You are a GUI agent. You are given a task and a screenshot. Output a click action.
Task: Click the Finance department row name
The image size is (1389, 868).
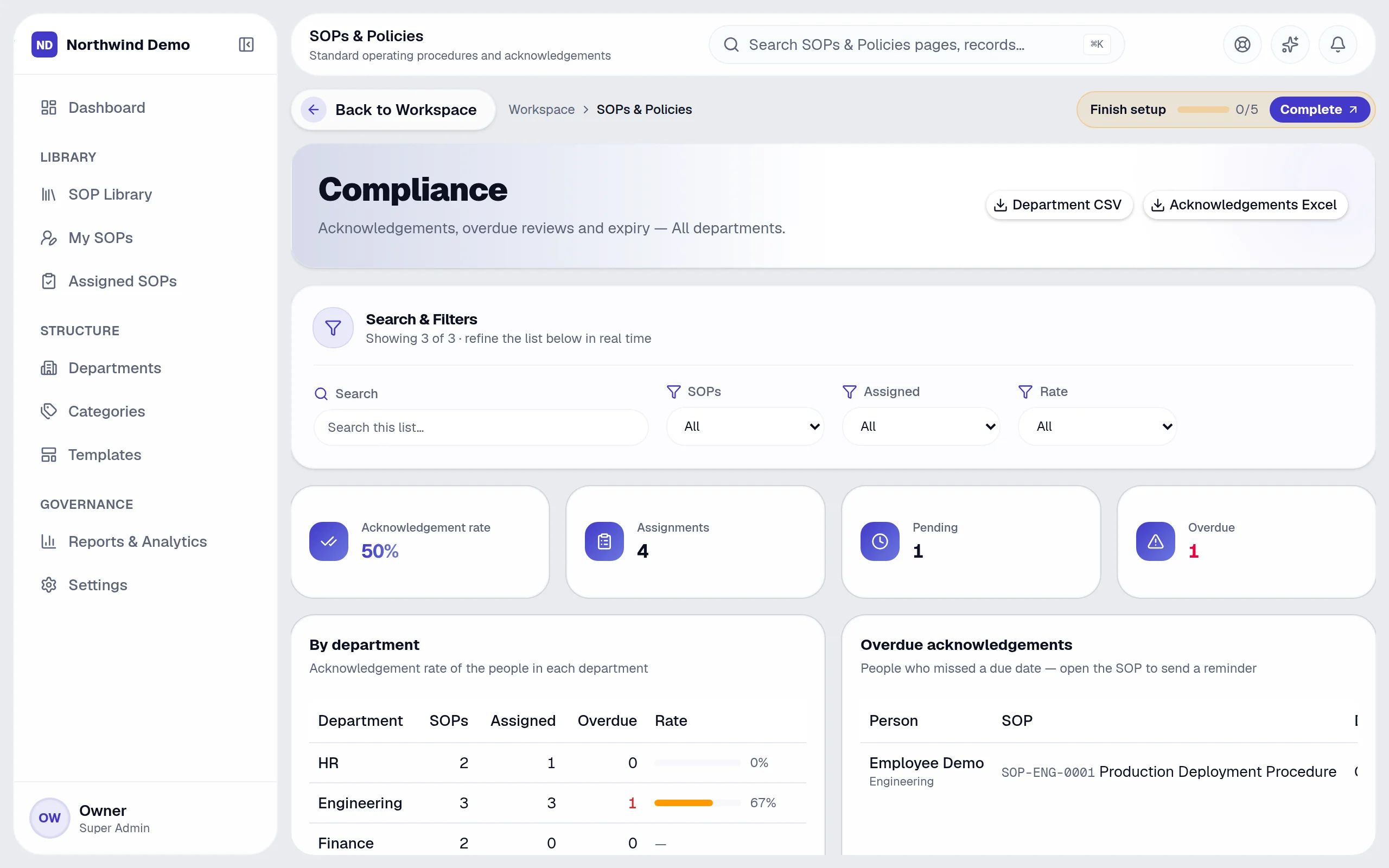346,843
